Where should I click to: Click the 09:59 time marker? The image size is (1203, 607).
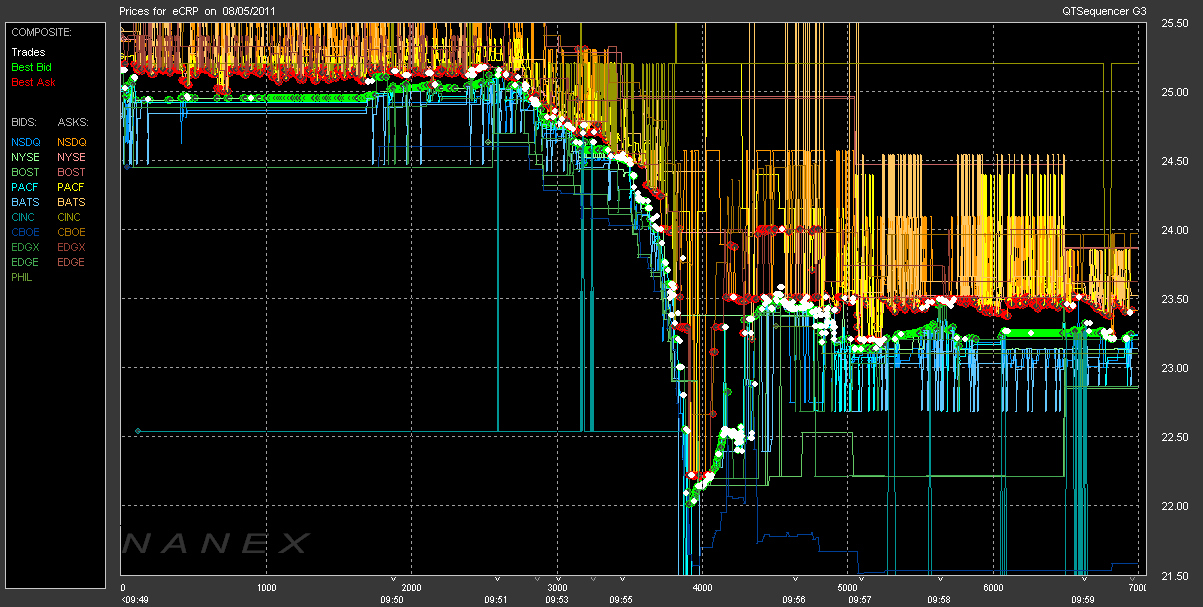[x=1083, y=599]
